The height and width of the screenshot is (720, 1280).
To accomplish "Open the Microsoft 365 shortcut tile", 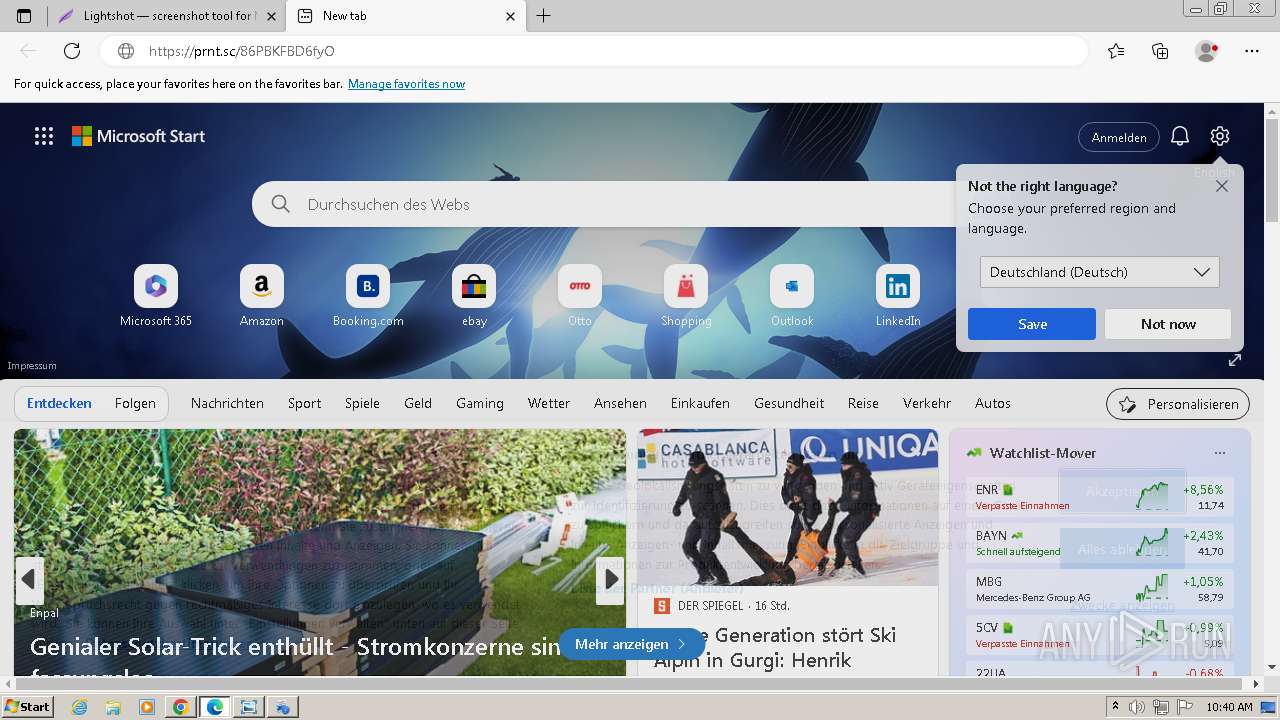I will click(156, 296).
